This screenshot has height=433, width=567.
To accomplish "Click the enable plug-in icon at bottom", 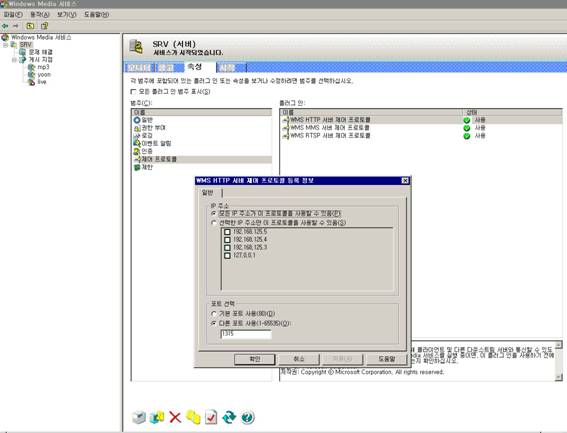I will click(x=139, y=417).
